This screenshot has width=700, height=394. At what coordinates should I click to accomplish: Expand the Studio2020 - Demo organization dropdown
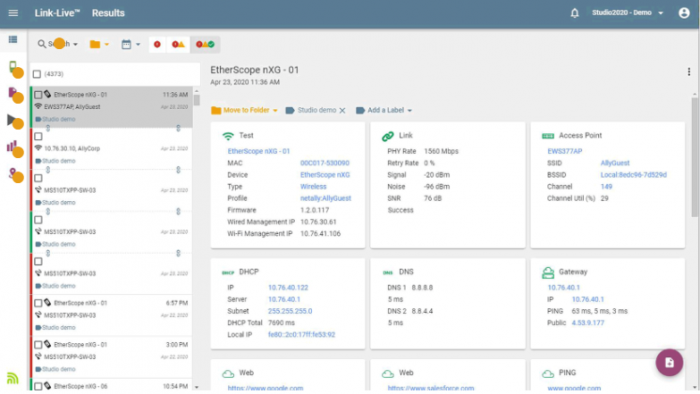pyautogui.click(x=627, y=13)
